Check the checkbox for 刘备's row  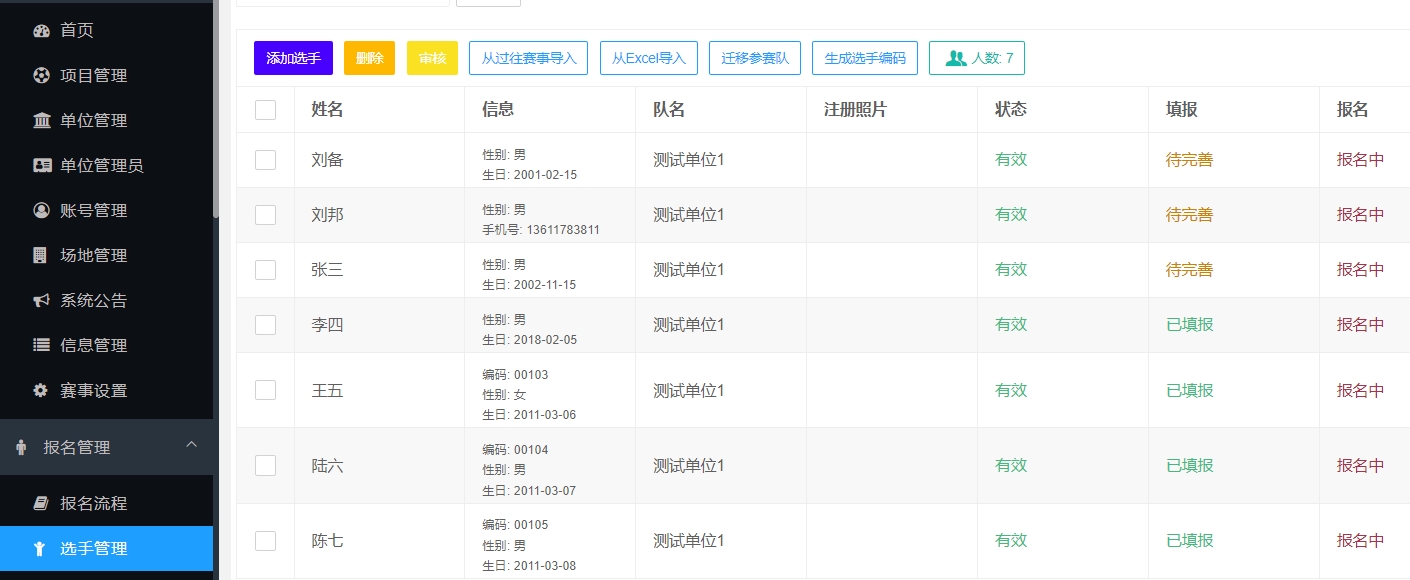point(264,160)
